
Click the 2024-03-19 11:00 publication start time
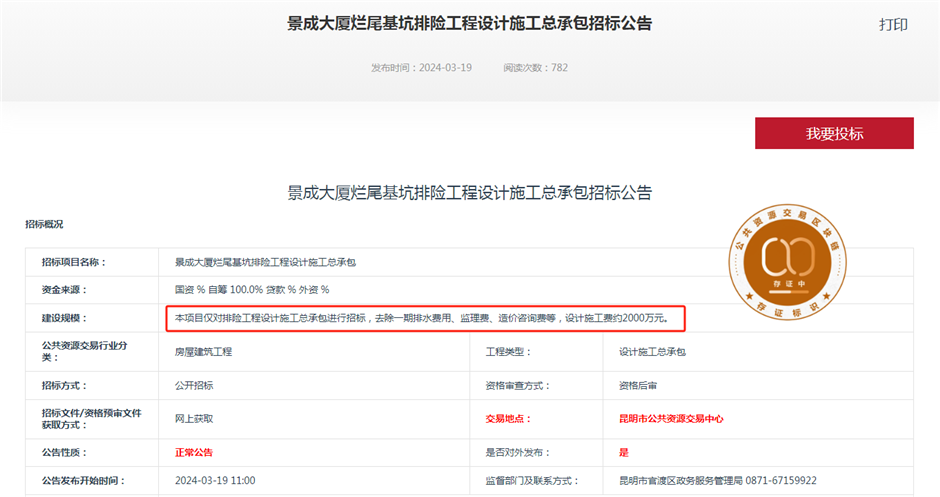click(x=215, y=480)
